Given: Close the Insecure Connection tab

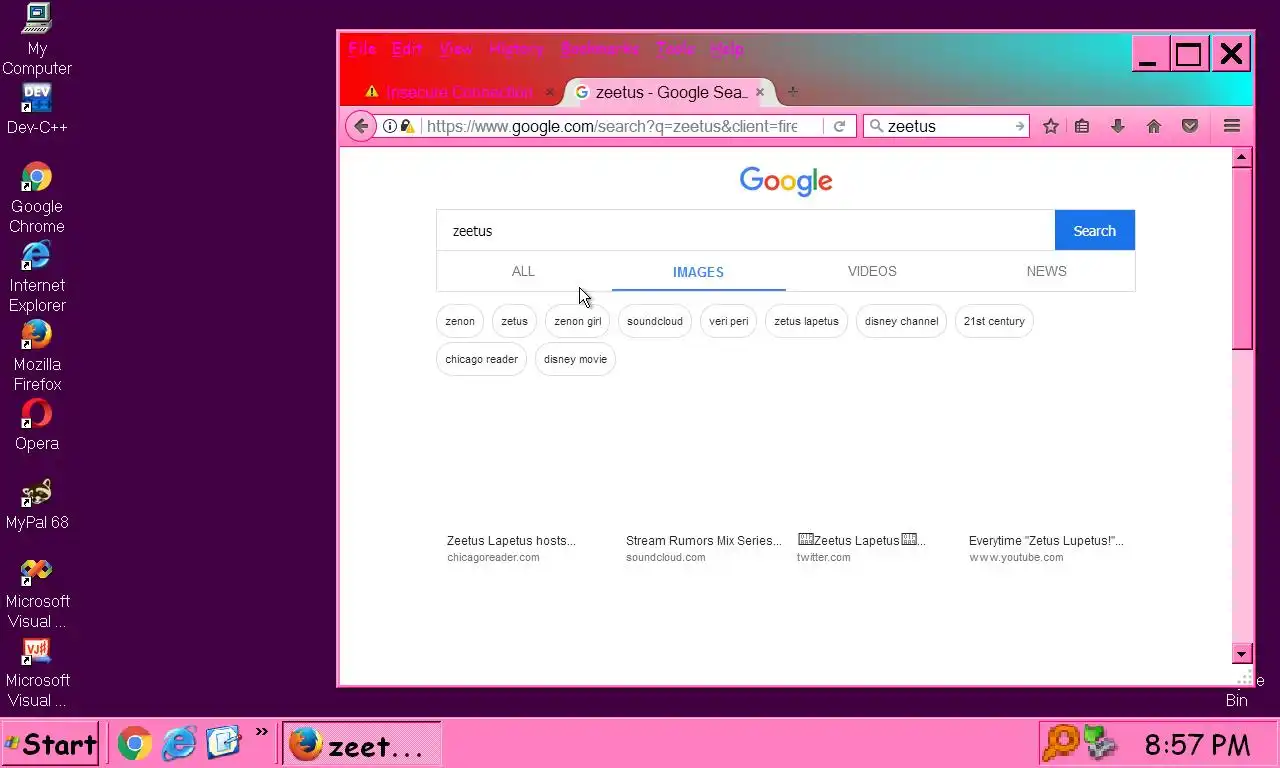Looking at the screenshot, I should pyautogui.click(x=549, y=92).
